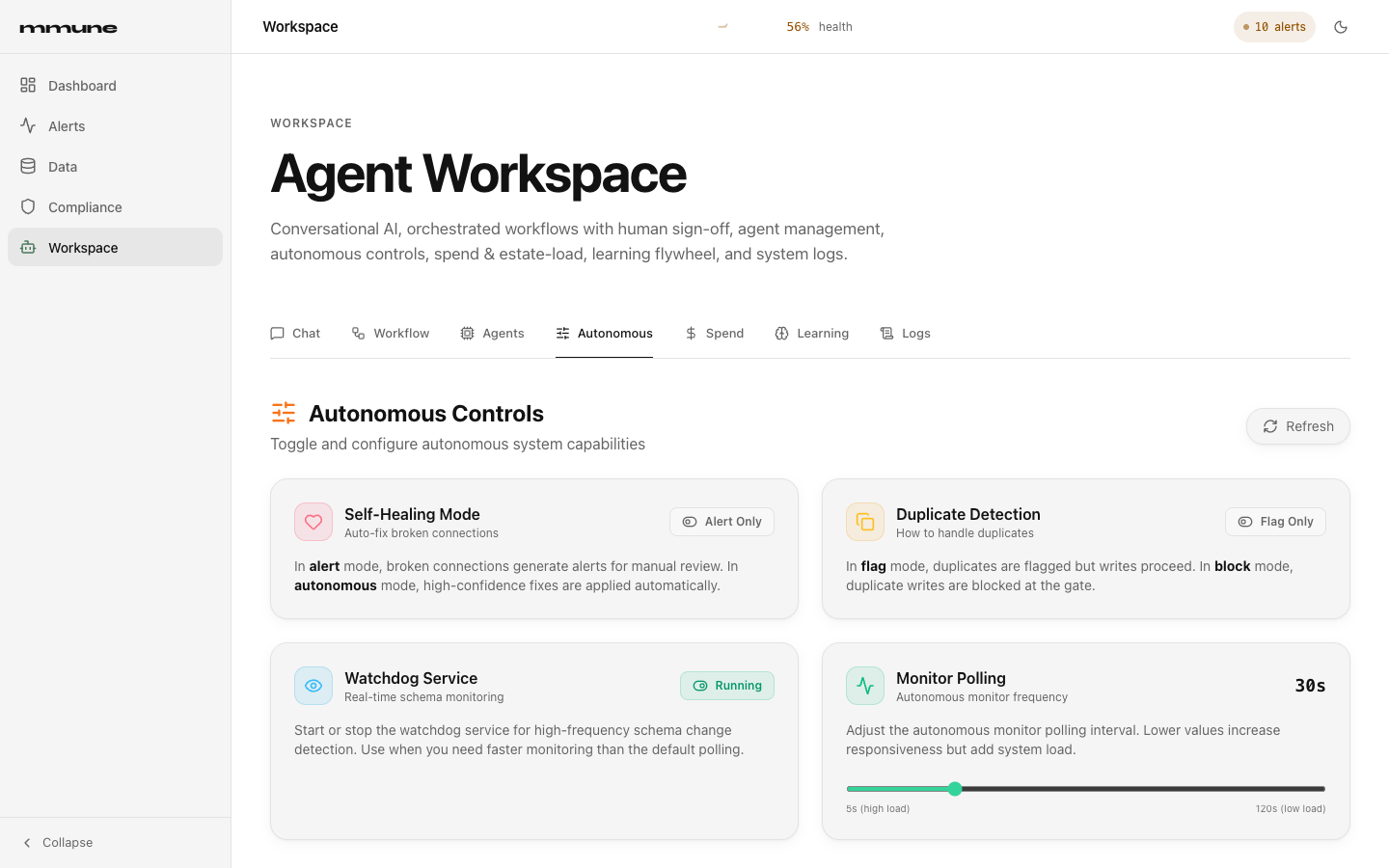Screen dimensions: 1389x868
Task: Switch to the Learning tab
Action: (812, 334)
